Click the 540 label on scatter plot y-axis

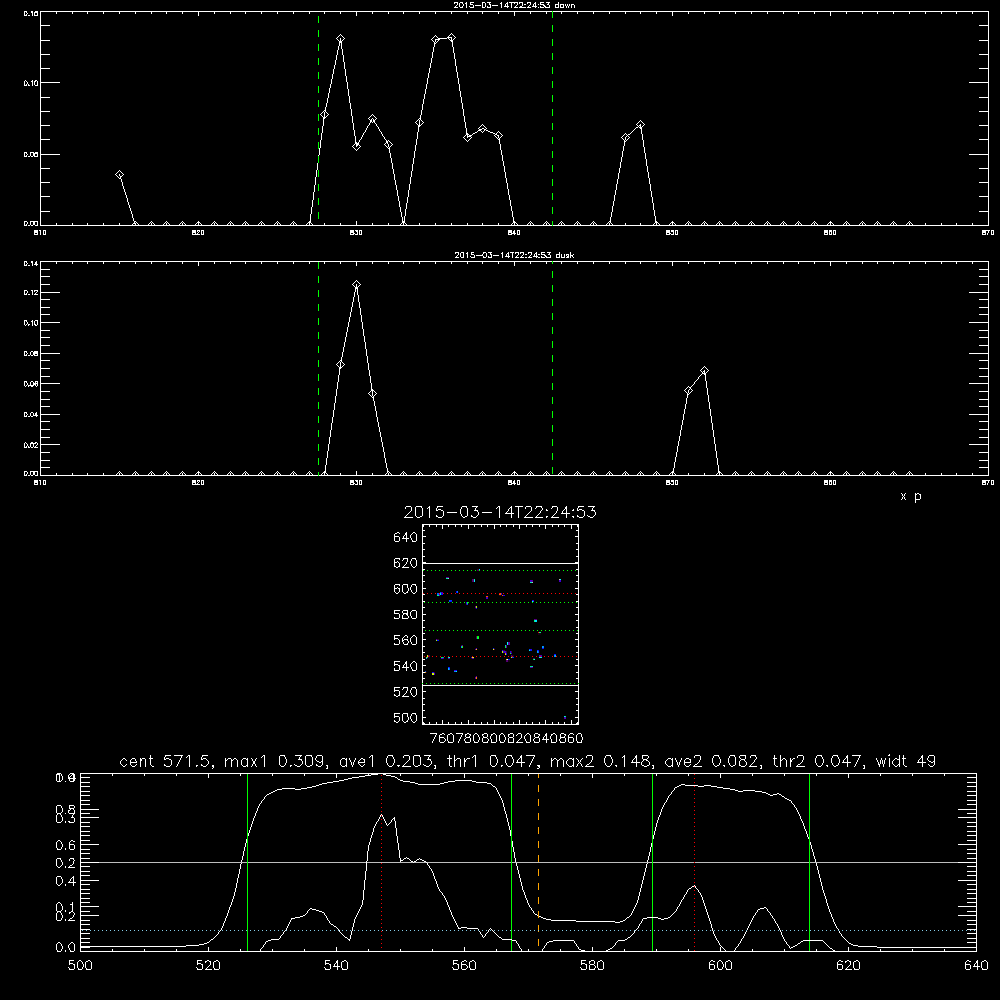[x=406, y=666]
